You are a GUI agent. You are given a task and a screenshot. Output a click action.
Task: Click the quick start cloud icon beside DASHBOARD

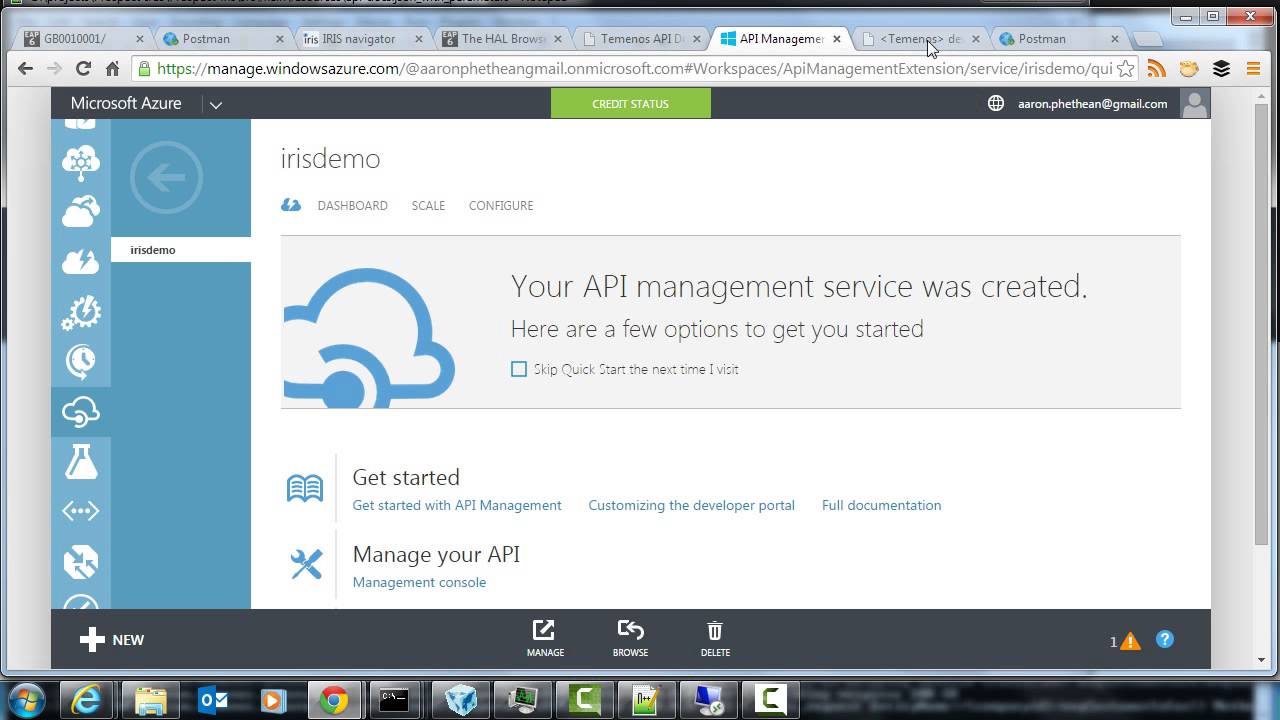[291, 205]
